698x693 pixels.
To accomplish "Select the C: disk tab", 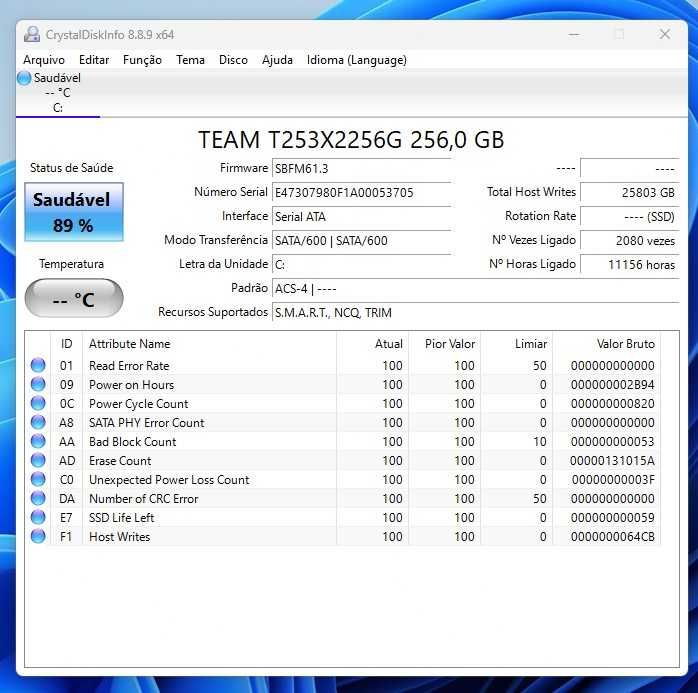I will click(x=58, y=93).
